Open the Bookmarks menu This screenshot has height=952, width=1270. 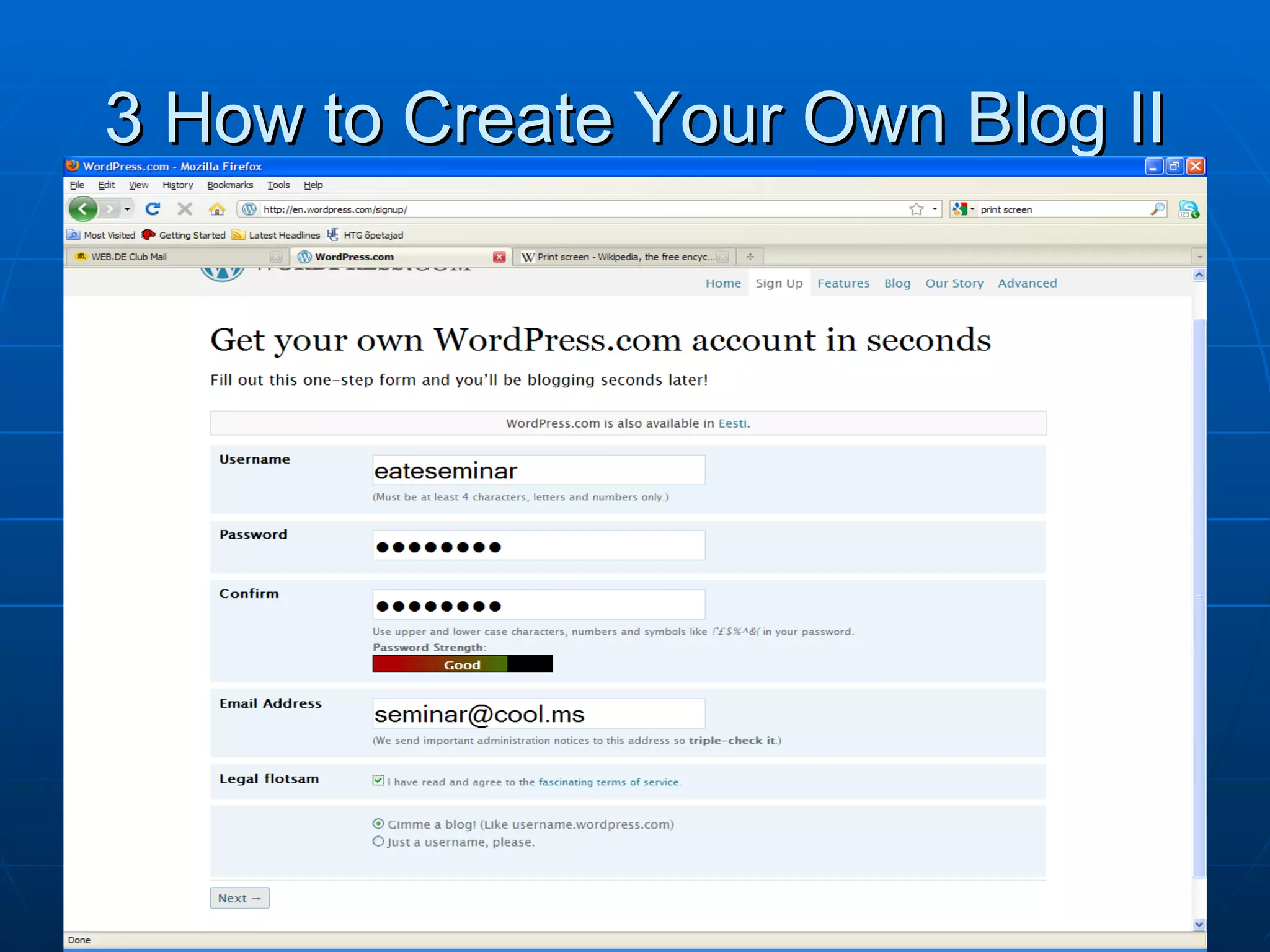[230, 185]
